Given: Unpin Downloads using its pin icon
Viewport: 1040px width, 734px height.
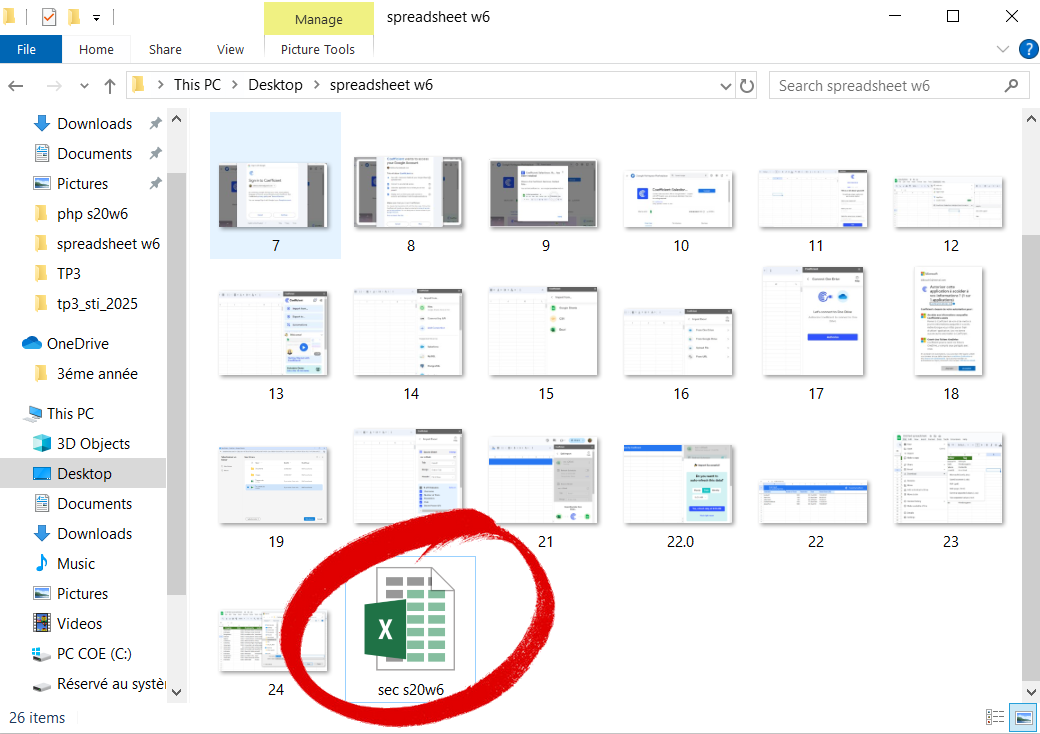Looking at the screenshot, I should tap(155, 124).
